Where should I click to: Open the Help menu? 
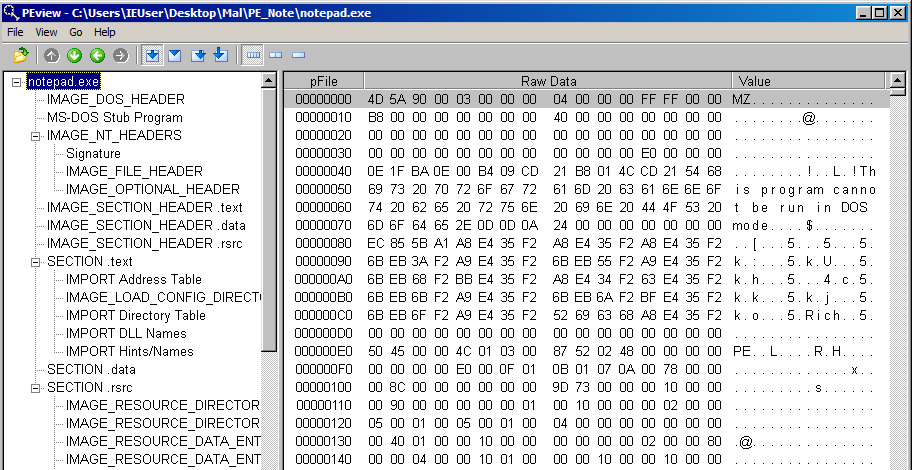click(105, 32)
